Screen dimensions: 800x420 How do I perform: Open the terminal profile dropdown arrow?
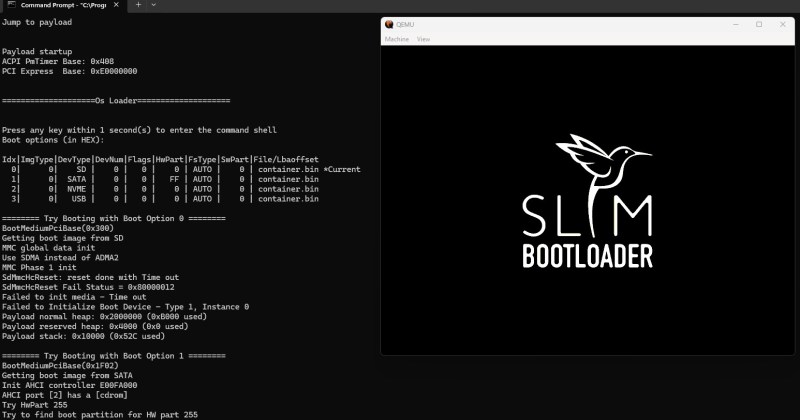(153, 5)
